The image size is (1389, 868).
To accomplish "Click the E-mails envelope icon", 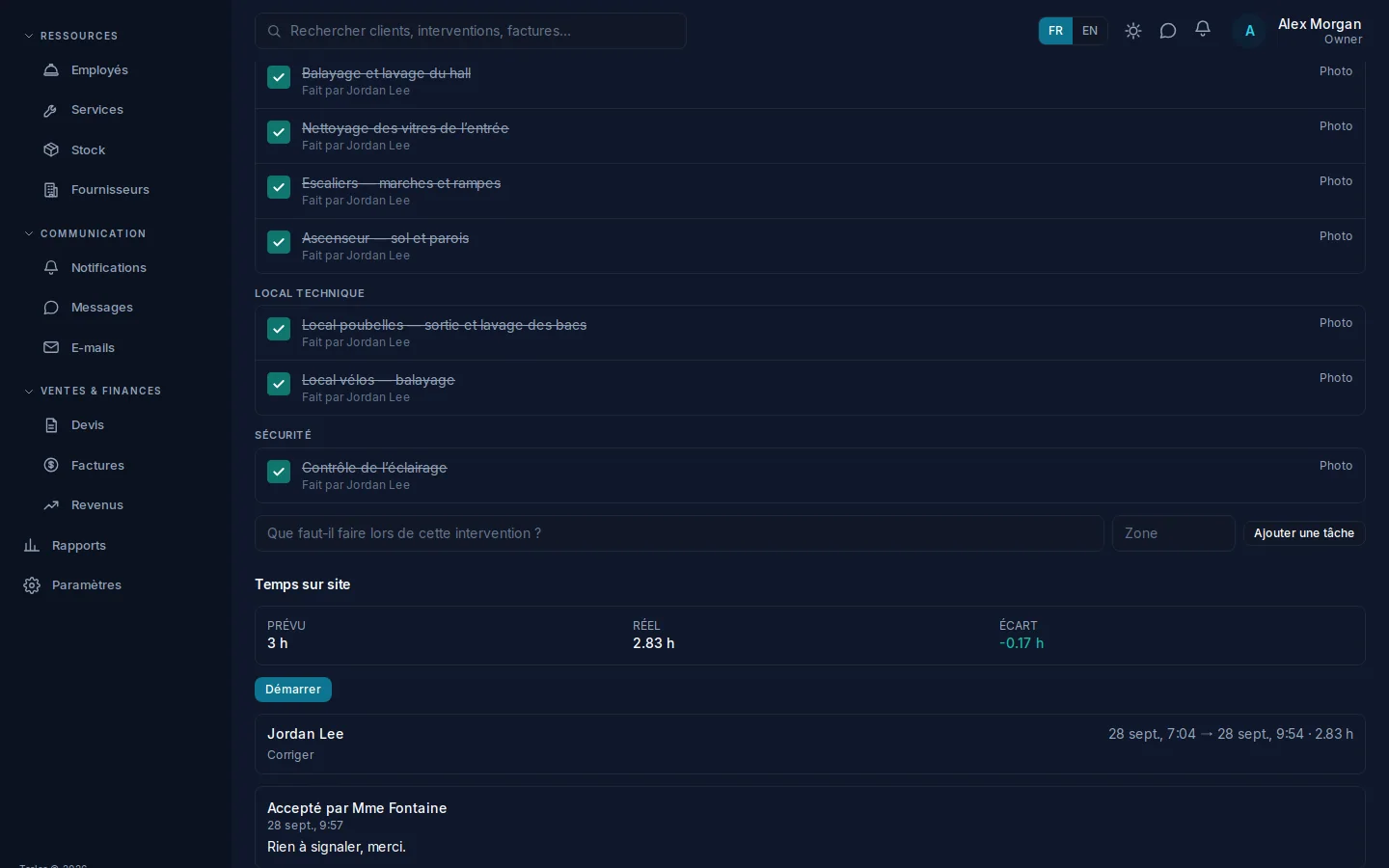I will pyautogui.click(x=51, y=348).
